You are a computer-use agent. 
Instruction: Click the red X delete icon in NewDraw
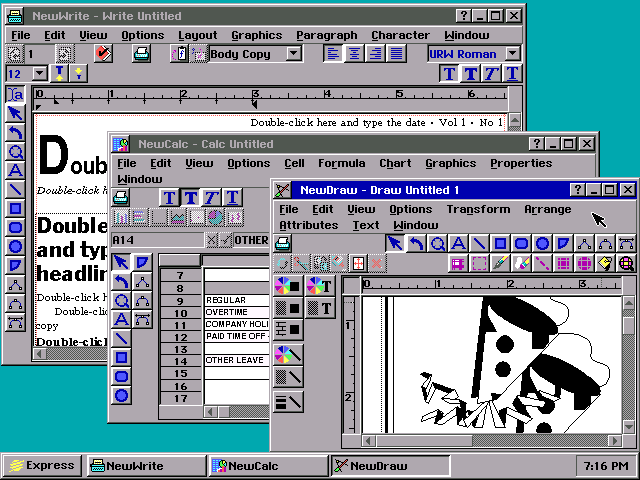pos(376,263)
